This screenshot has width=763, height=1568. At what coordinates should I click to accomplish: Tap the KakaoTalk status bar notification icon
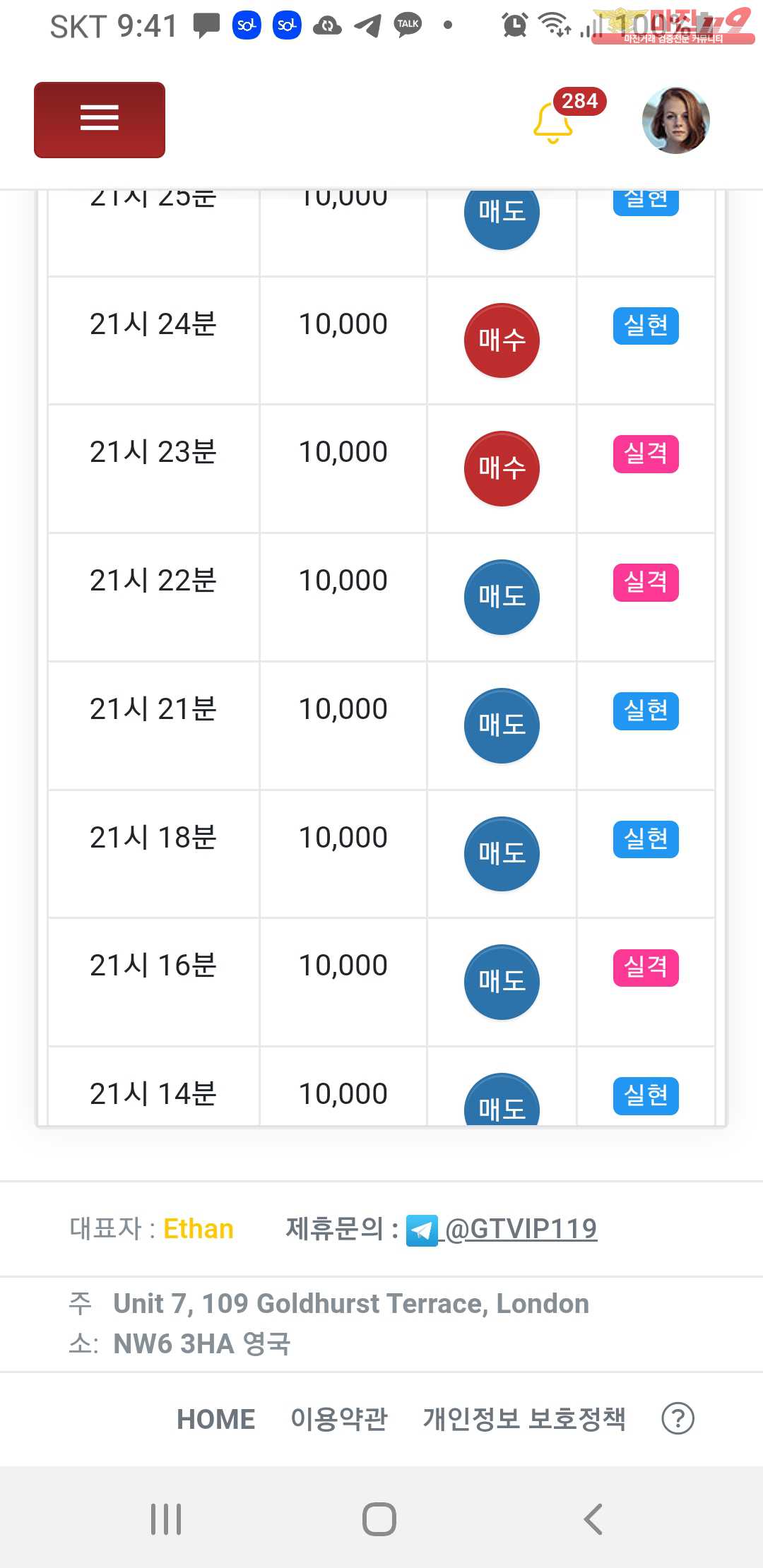click(x=408, y=25)
